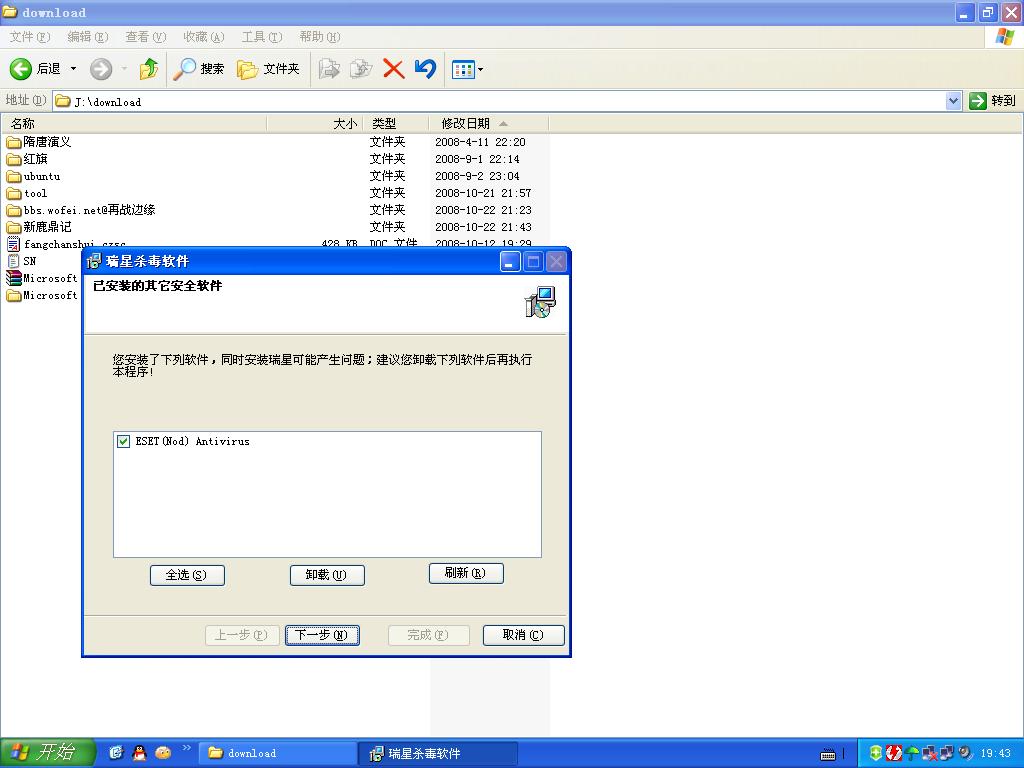Open Forward button history dropdown arrow
This screenshot has height=768, width=1024.
pyautogui.click(x=124, y=69)
